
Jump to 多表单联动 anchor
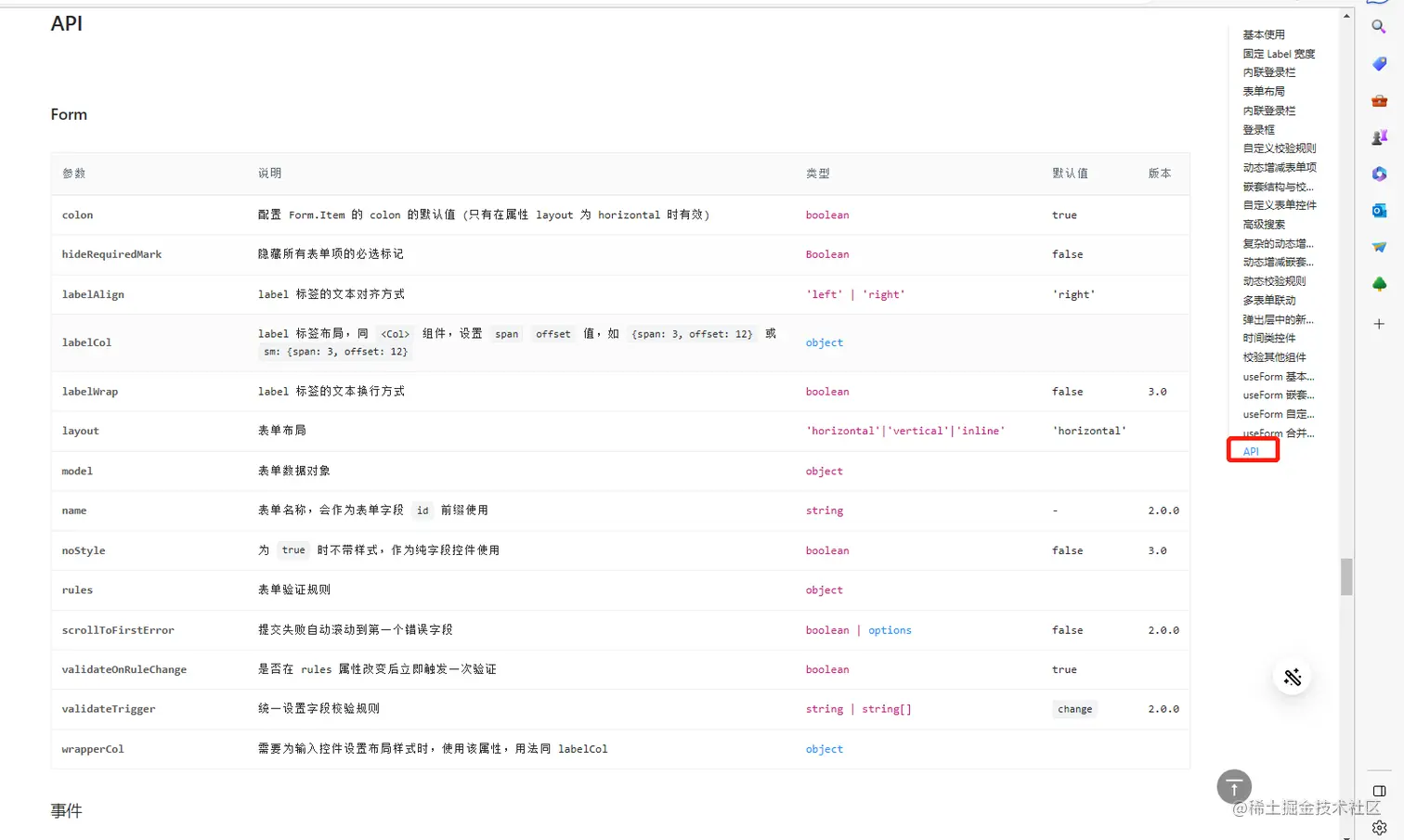click(x=1269, y=301)
